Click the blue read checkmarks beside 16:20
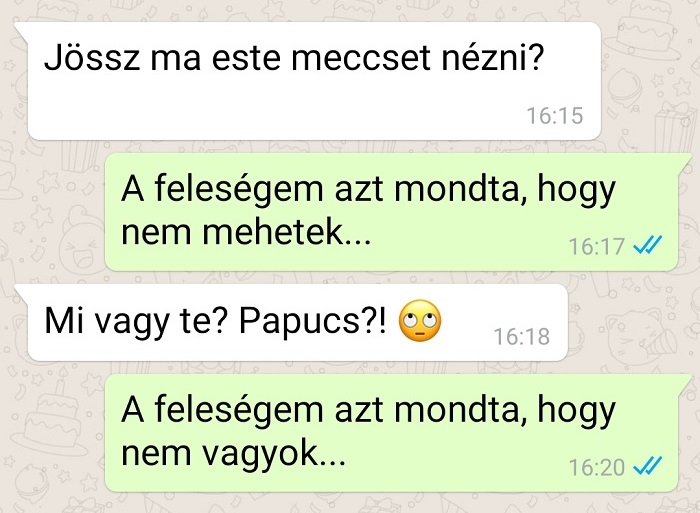The image size is (700, 513). (648, 467)
